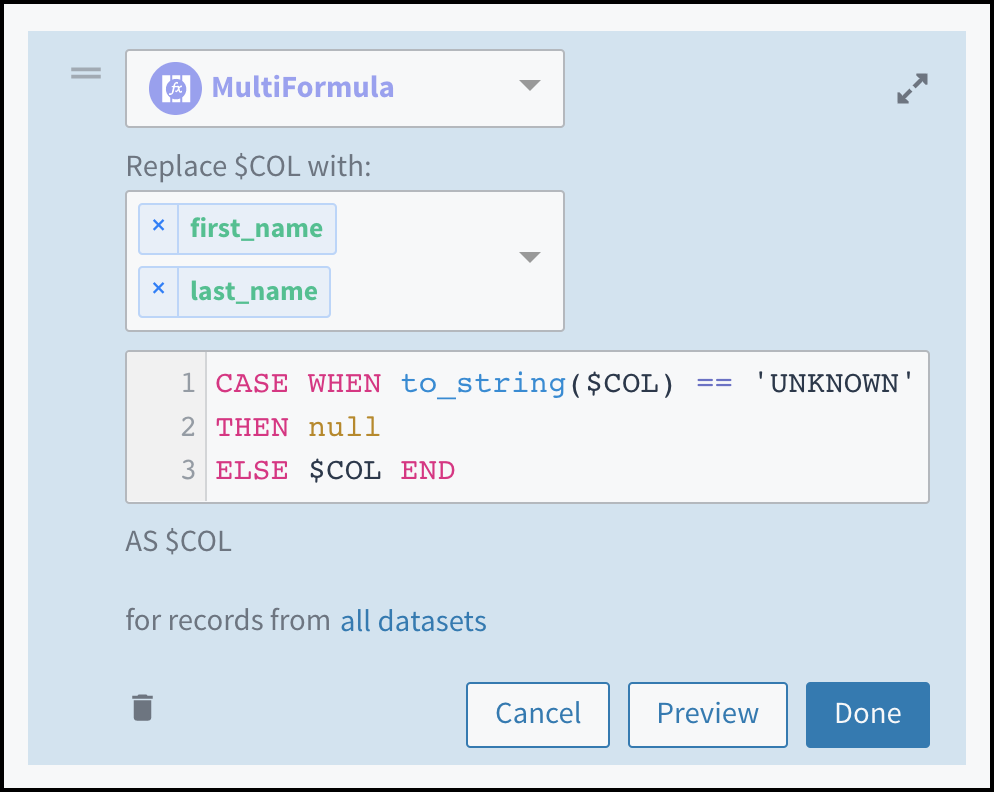
Task: Click the all datasets link
Action: pyautogui.click(x=413, y=621)
